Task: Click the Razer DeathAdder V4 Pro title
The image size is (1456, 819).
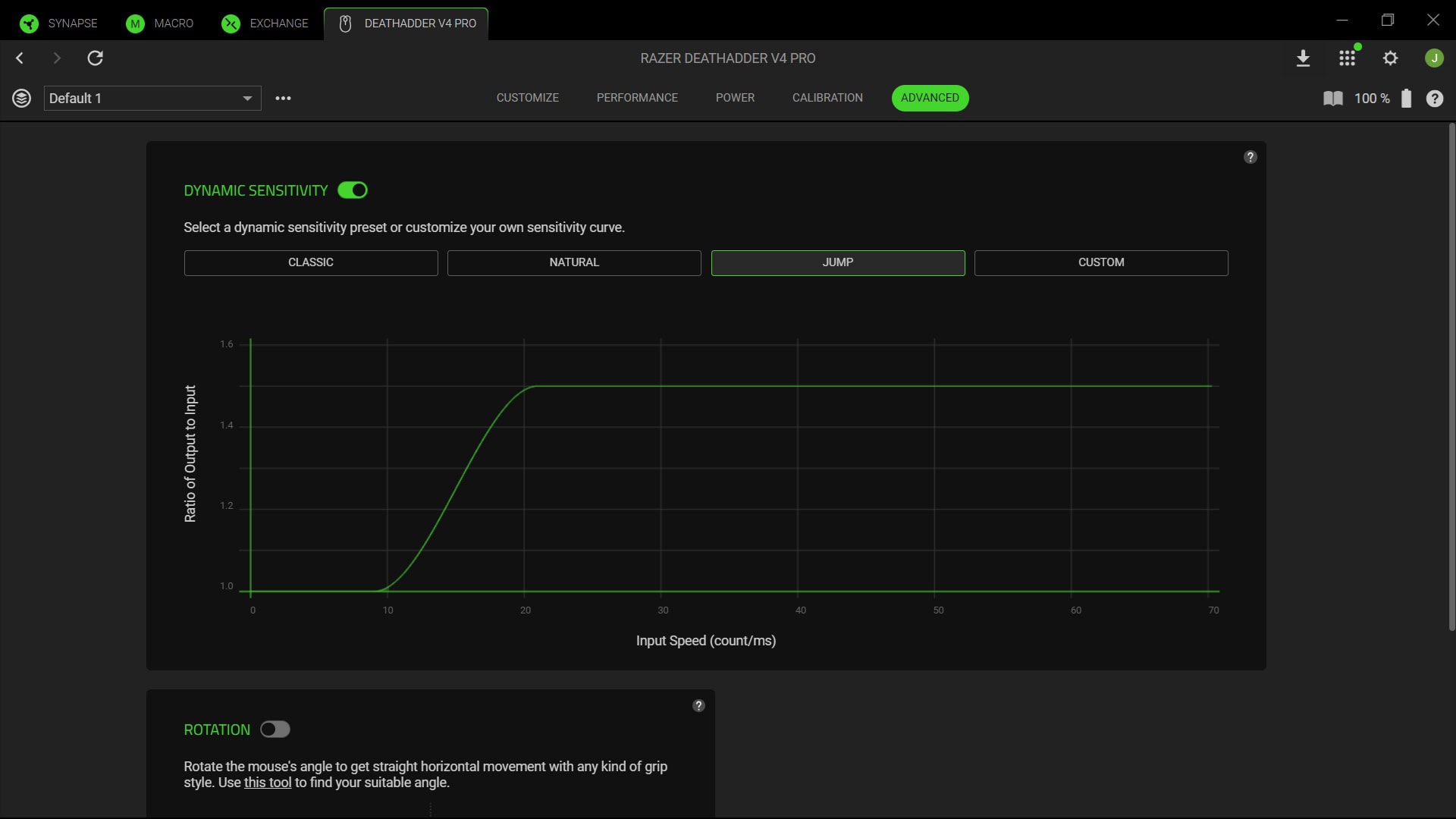Action: coord(728,58)
